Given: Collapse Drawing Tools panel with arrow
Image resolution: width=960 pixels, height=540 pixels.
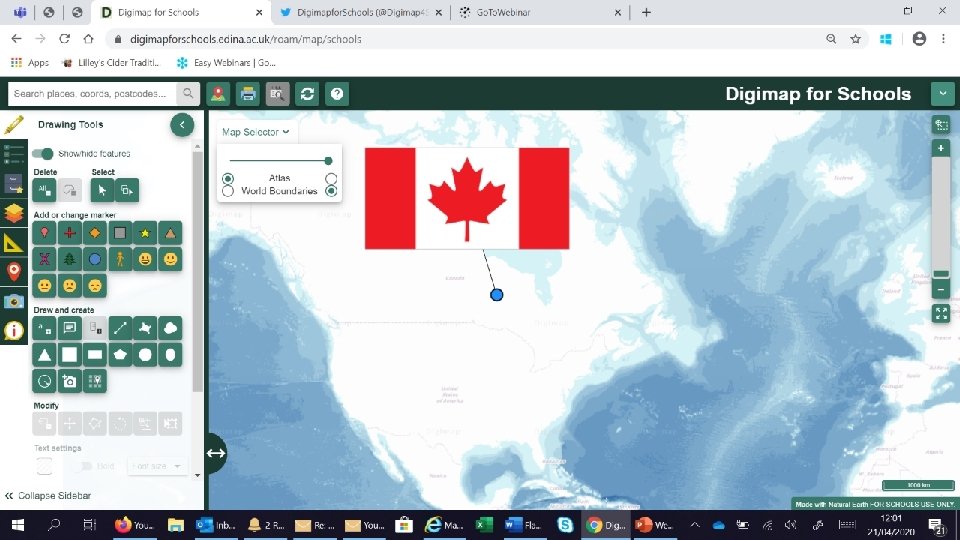Looking at the screenshot, I should click(x=182, y=125).
